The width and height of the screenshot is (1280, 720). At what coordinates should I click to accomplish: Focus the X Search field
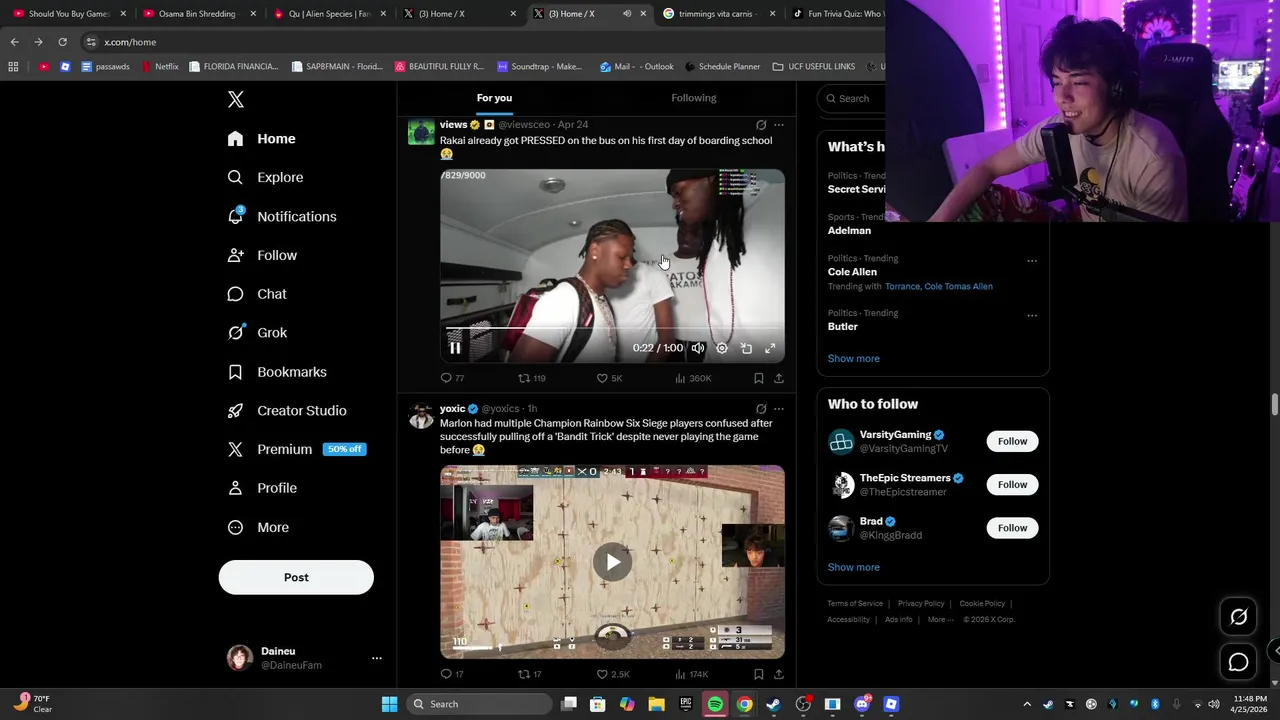click(x=850, y=98)
